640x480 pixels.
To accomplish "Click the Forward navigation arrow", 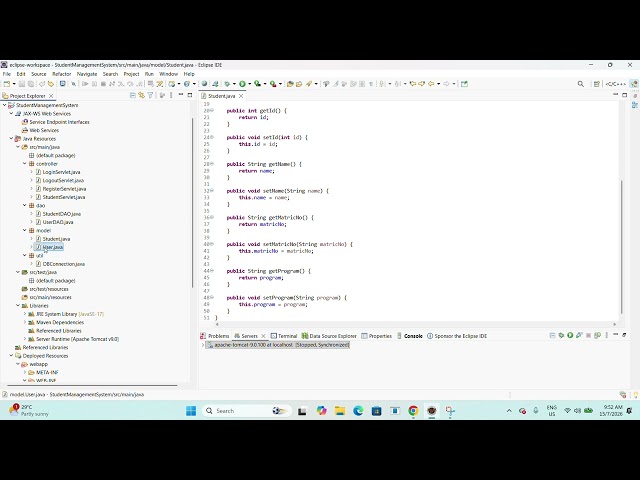I will point(447,84).
